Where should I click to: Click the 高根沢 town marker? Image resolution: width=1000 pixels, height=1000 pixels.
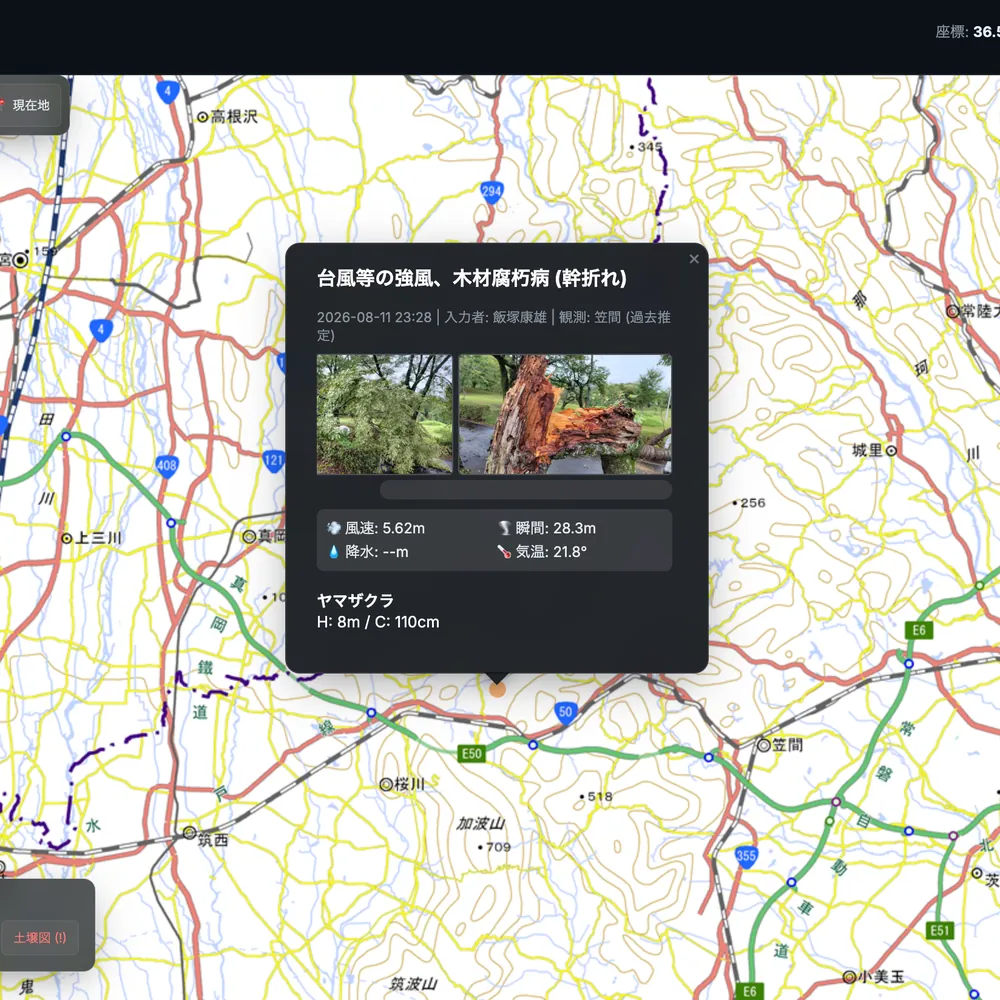202,117
